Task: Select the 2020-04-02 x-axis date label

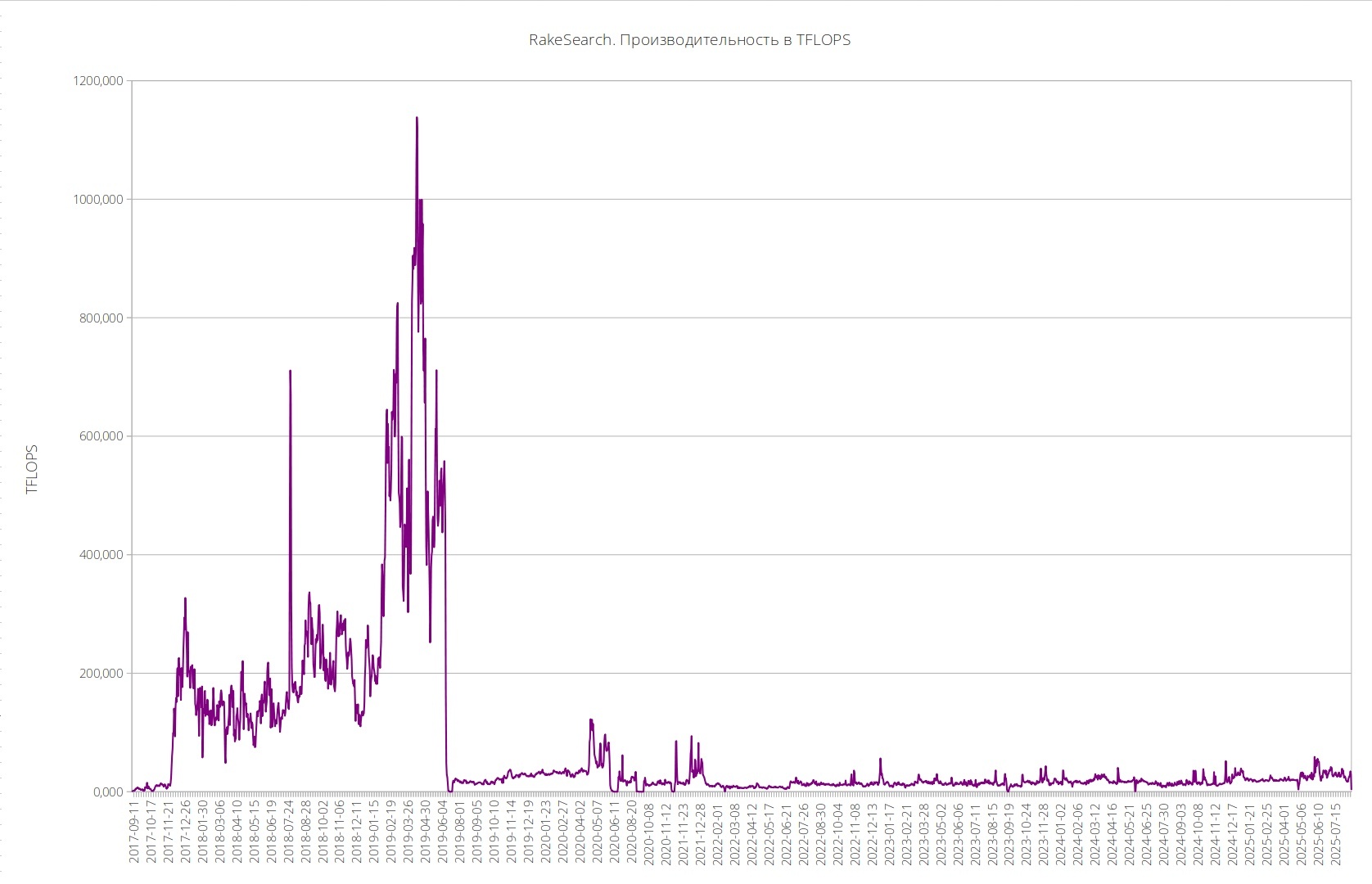Action: coord(581,832)
